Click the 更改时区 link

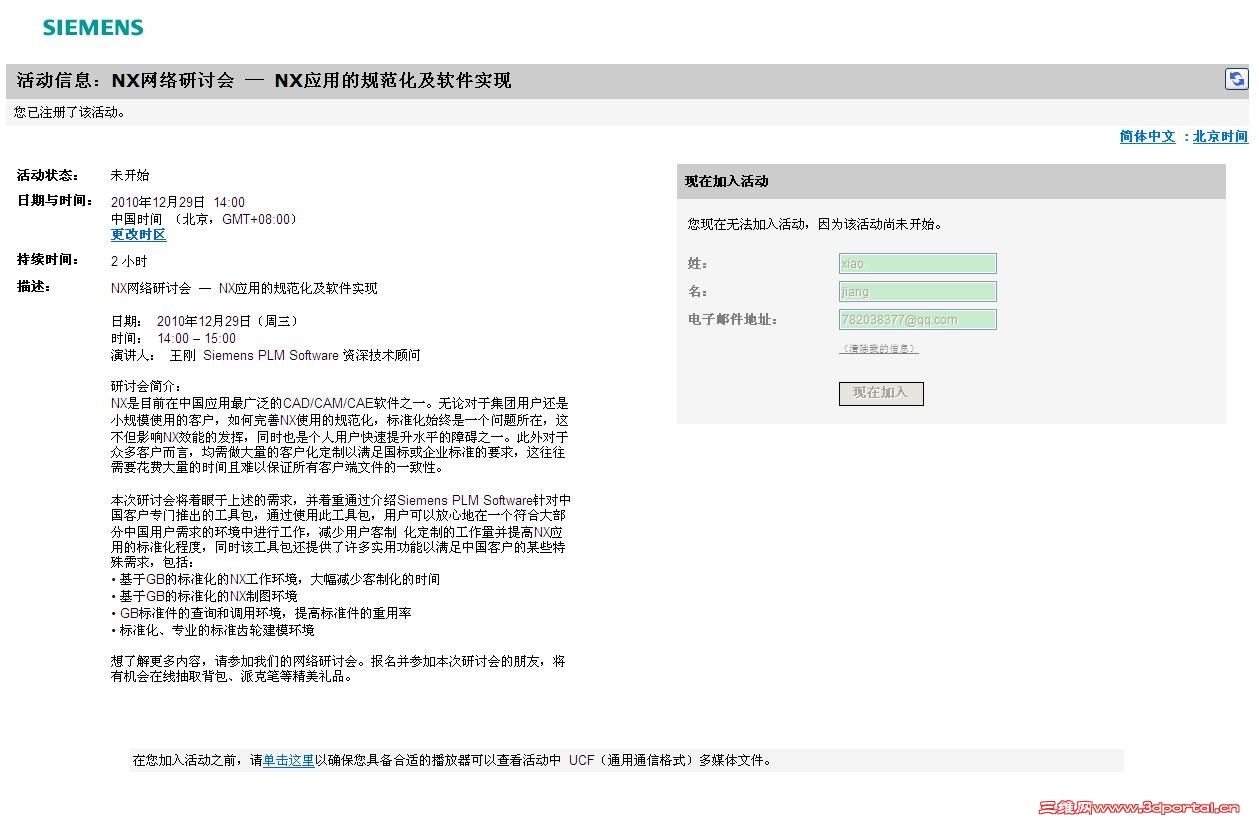(138, 235)
